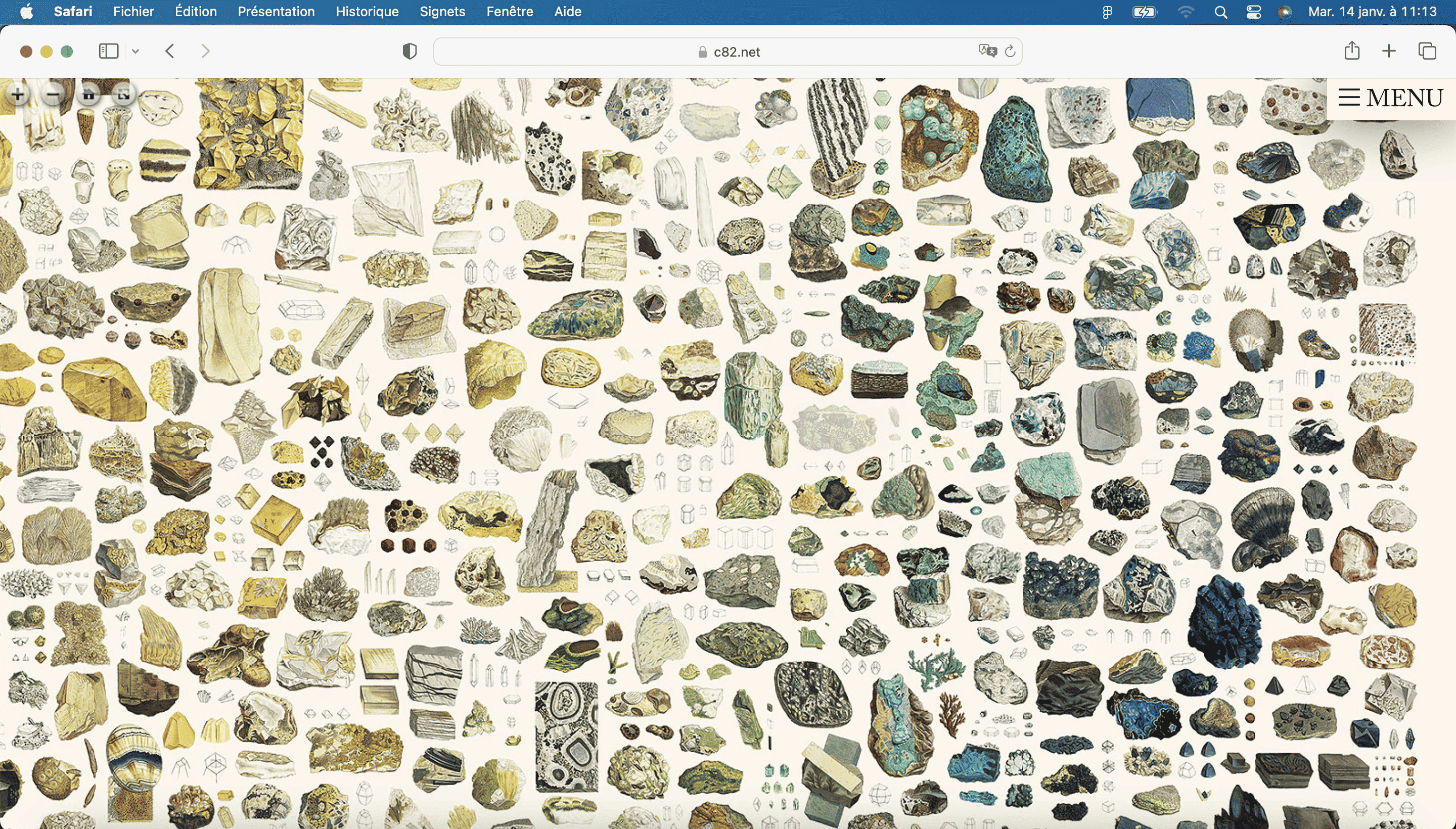Expand the sidebar tab group dropdown
The width and height of the screenshot is (1456, 829).
coord(135,51)
